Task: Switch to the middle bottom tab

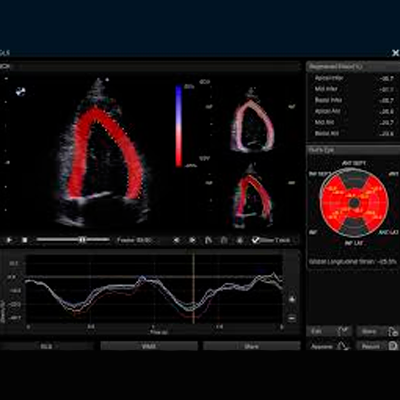Action: [x=149, y=346]
